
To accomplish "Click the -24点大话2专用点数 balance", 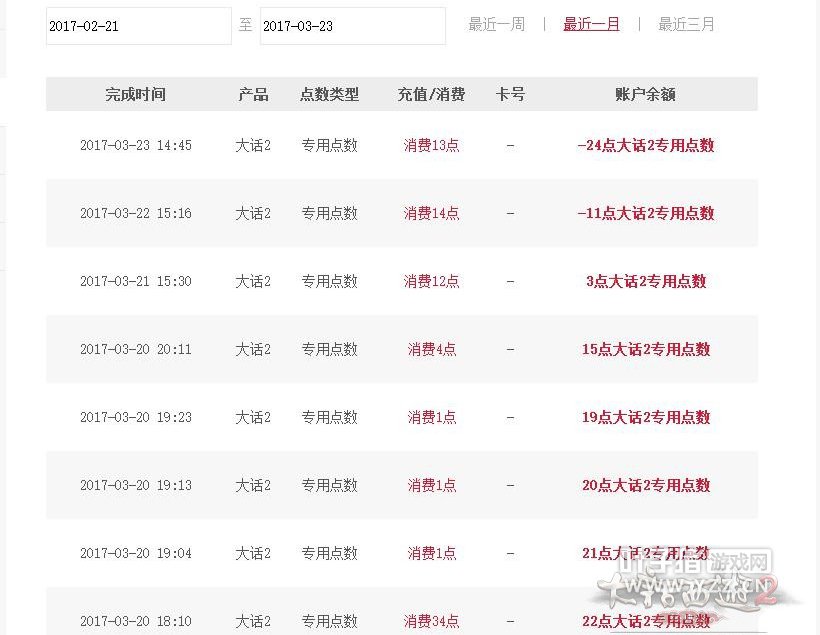I will pyautogui.click(x=645, y=145).
